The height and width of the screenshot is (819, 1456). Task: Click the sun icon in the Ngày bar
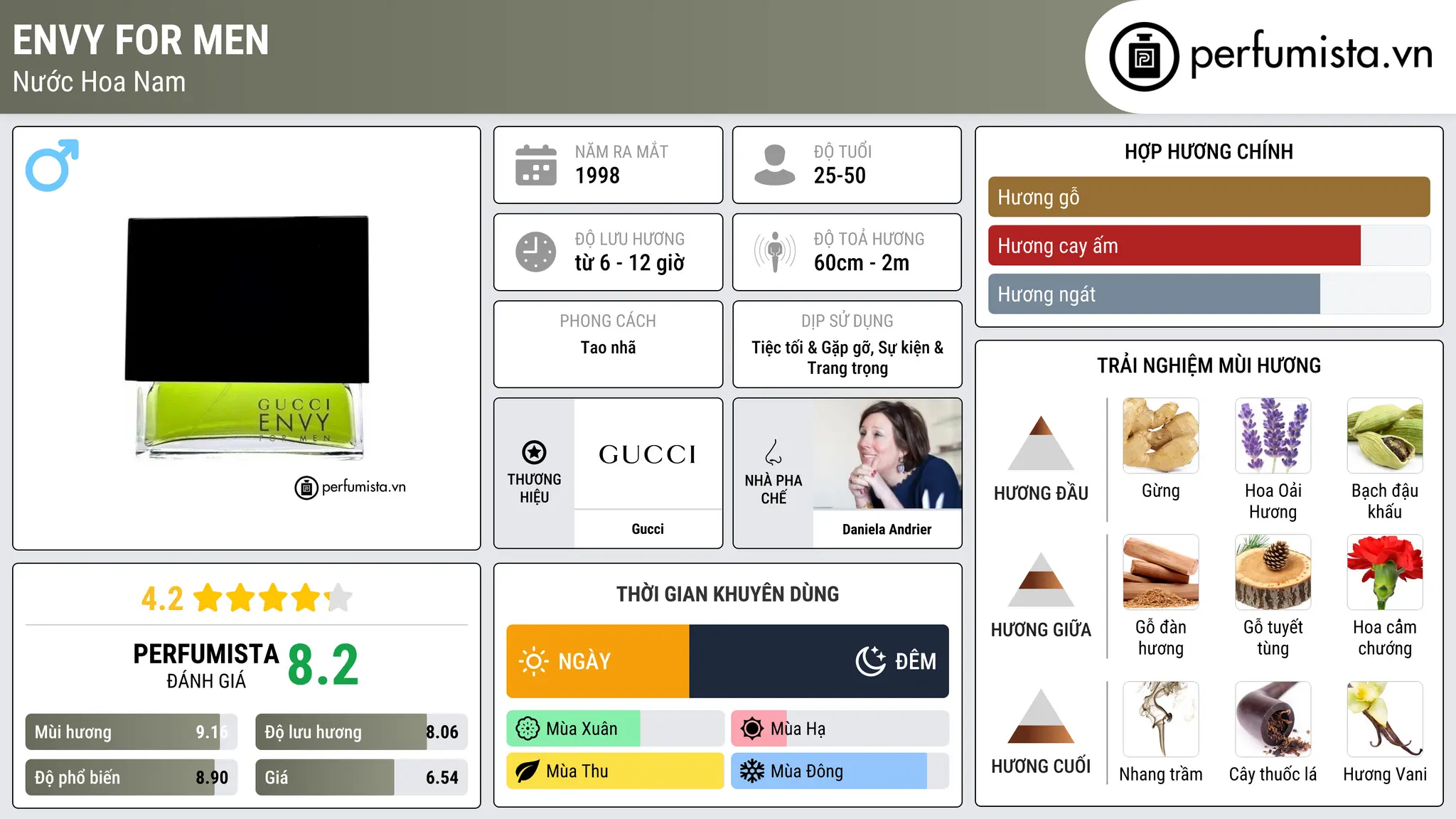coord(533,661)
